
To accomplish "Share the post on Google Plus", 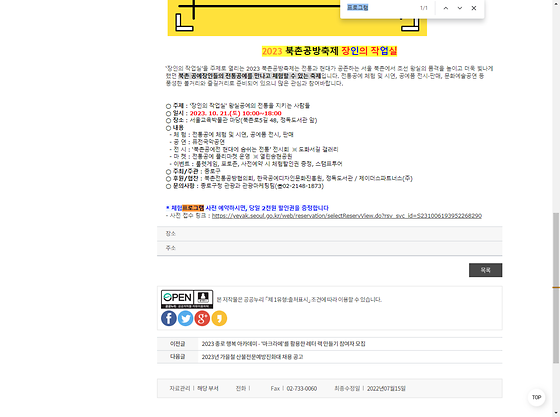I will tap(202, 318).
